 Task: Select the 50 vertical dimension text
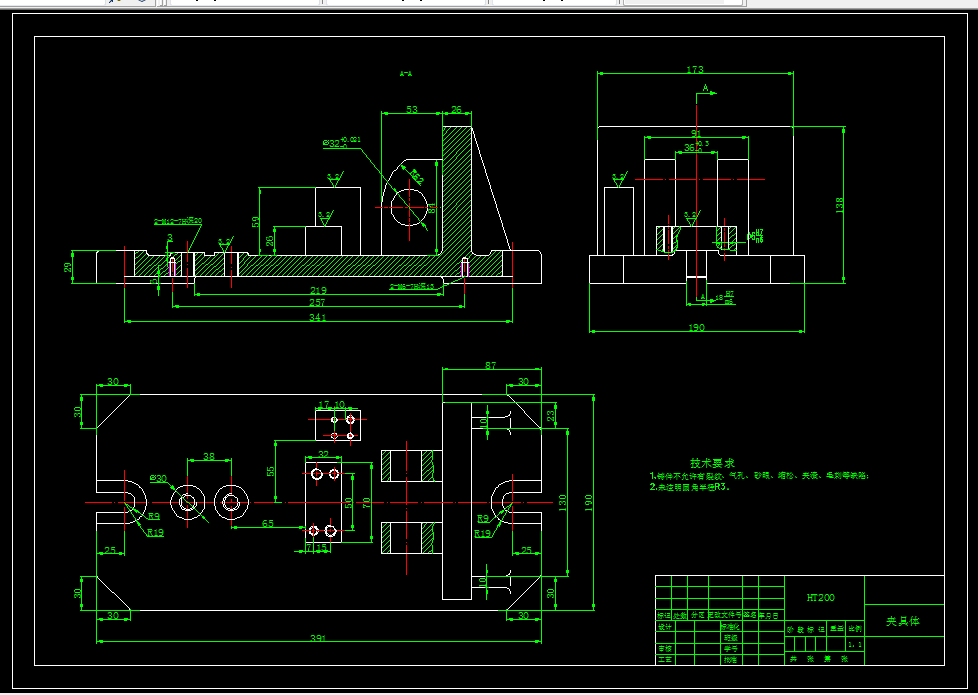(x=349, y=502)
